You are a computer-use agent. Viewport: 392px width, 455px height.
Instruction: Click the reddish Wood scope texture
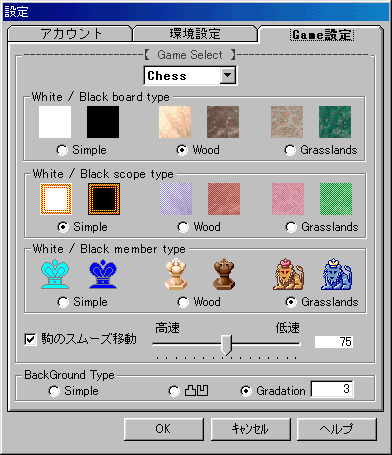(x=224, y=199)
